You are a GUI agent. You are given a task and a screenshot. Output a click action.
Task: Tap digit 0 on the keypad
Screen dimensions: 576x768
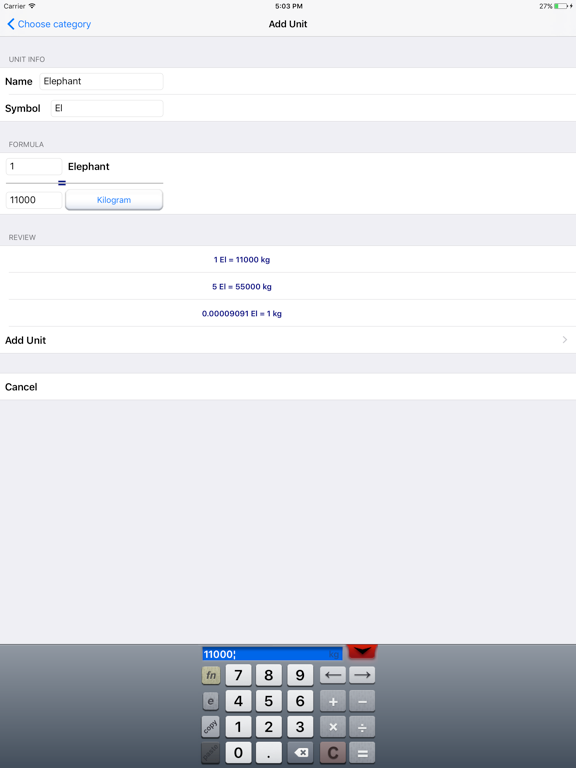coord(239,752)
